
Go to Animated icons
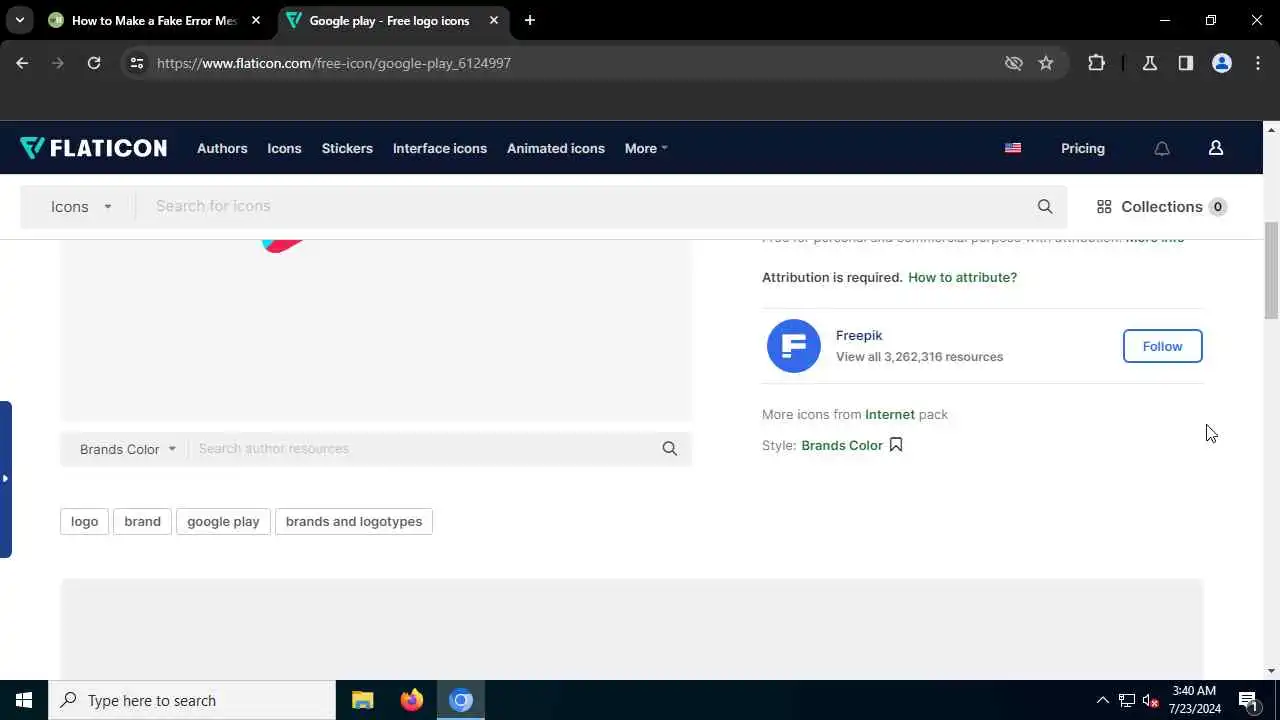point(556,148)
